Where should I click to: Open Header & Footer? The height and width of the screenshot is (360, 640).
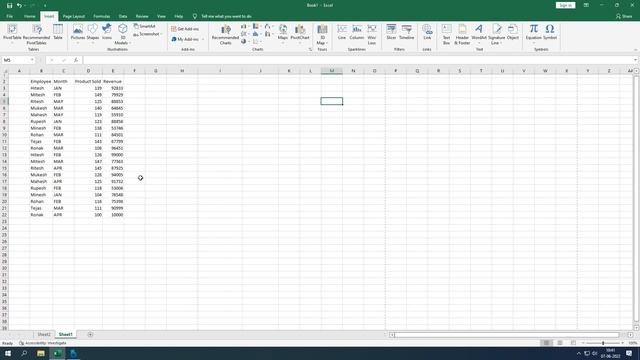pos(462,34)
